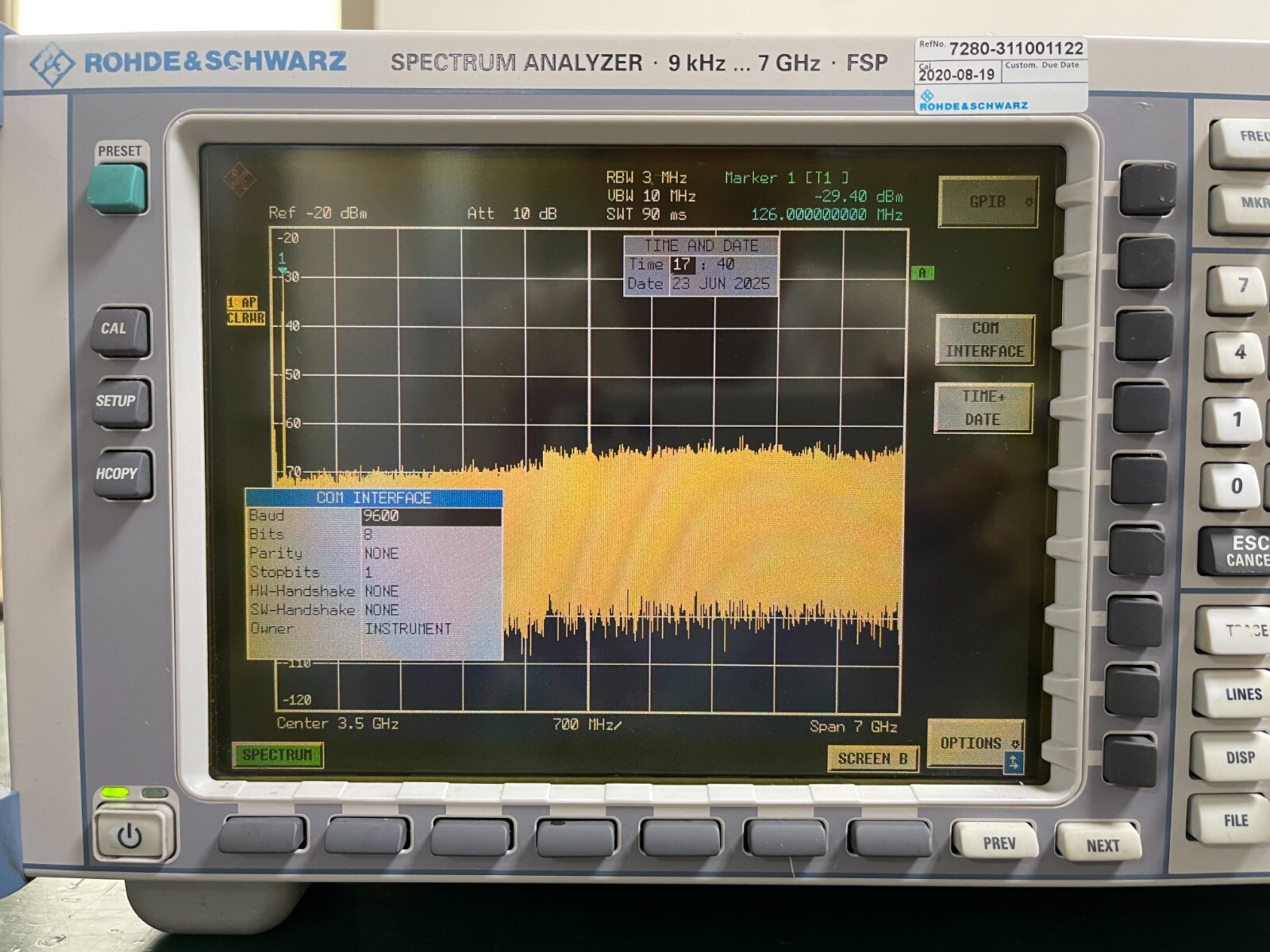Click the Att 10 dB readout
This screenshot has width=1270, height=952.
(x=512, y=213)
